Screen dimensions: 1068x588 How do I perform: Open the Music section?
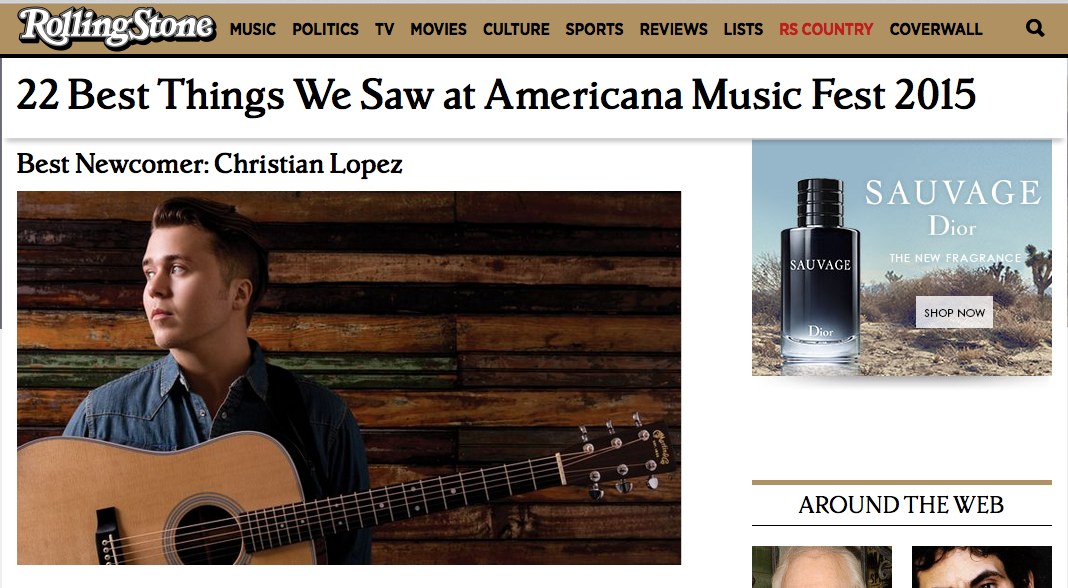coord(253,29)
